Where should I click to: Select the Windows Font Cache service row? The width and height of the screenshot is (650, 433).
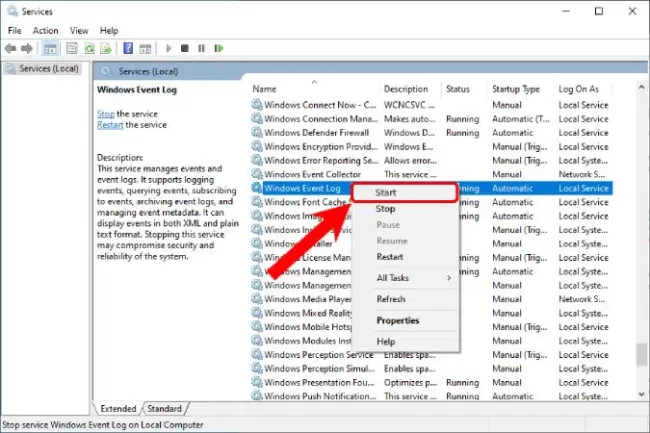tap(432, 202)
